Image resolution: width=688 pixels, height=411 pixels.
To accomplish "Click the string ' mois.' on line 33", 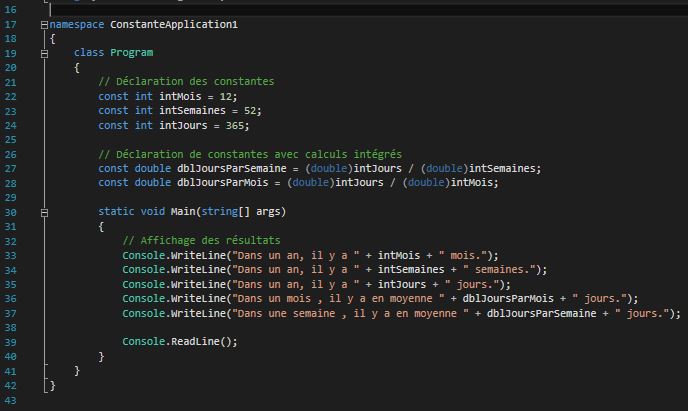I will coord(463,255).
